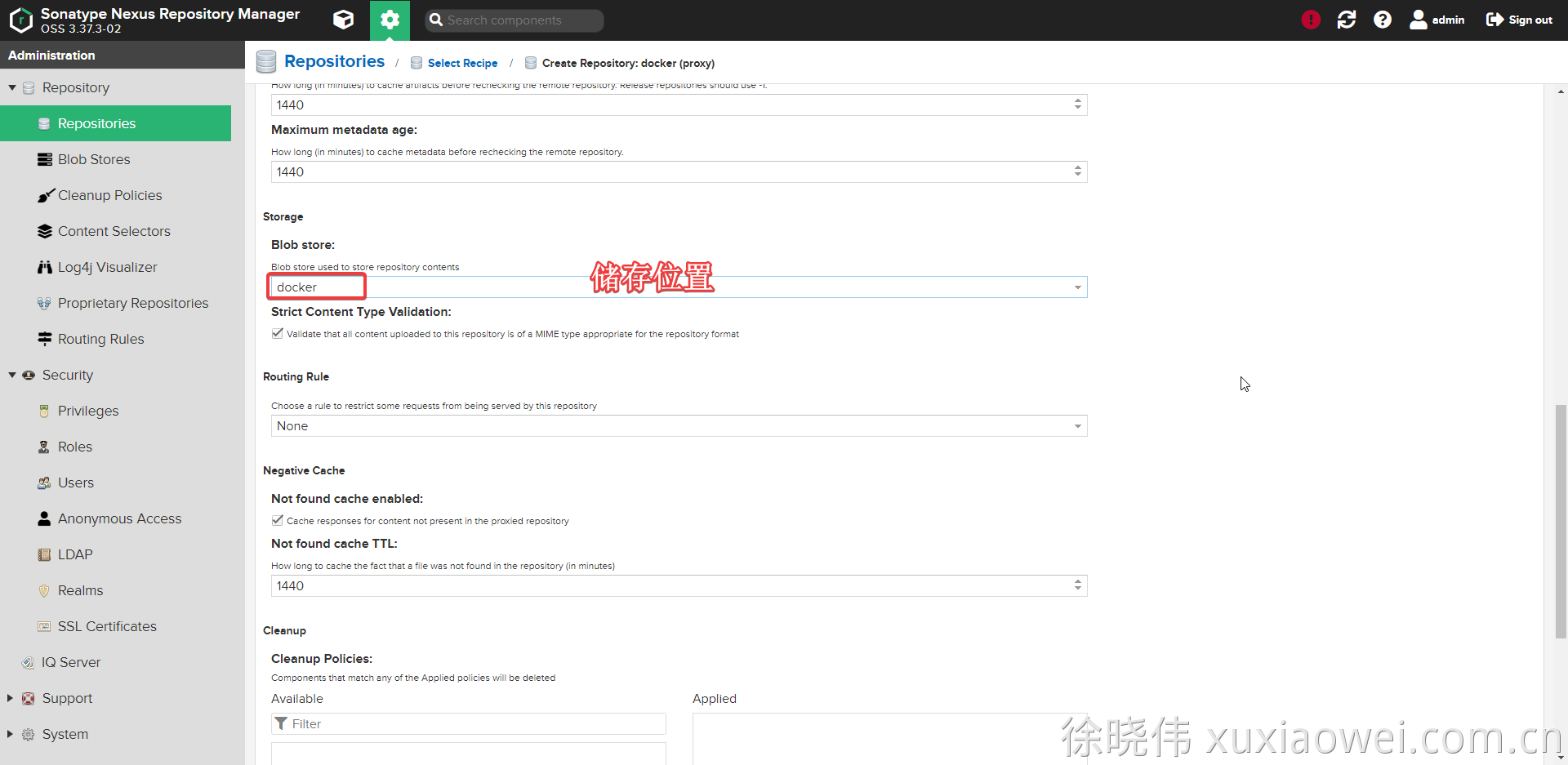The height and width of the screenshot is (765, 1568).
Task: Toggle Strict Content Type Validation checkbox
Action: (278, 333)
